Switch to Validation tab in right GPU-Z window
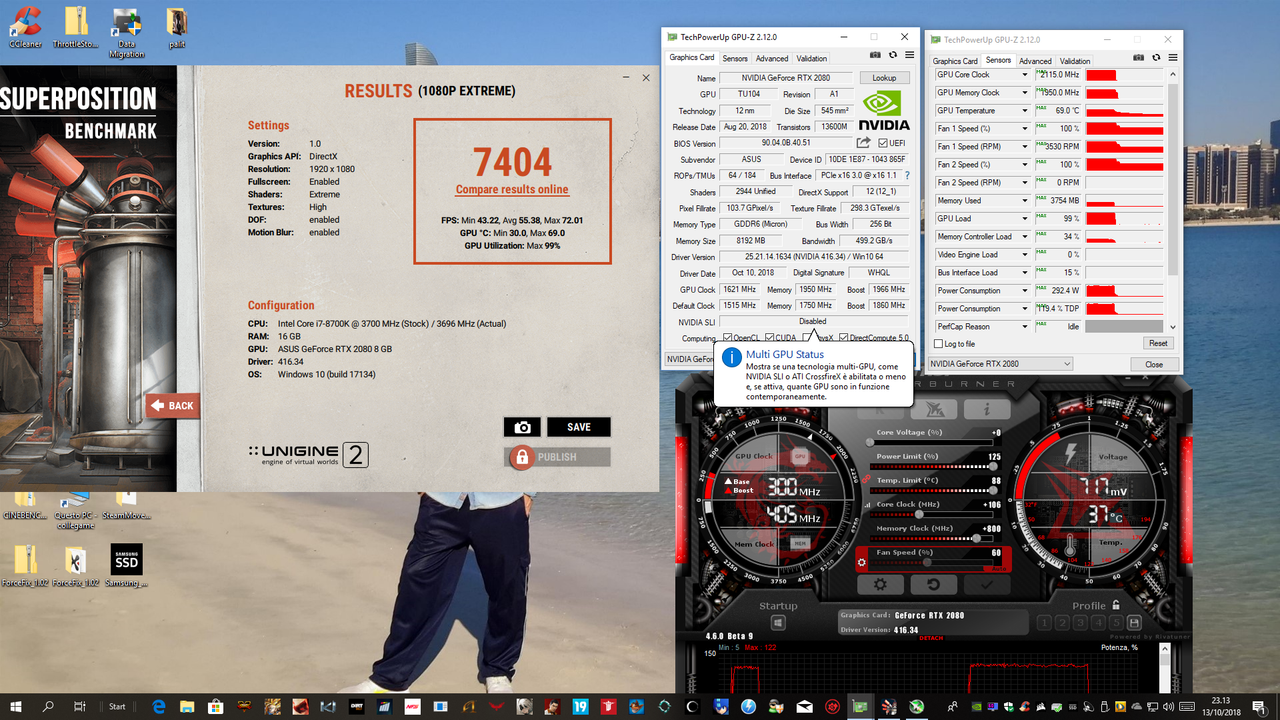Image resolution: width=1280 pixels, height=720 pixels. (x=1075, y=61)
